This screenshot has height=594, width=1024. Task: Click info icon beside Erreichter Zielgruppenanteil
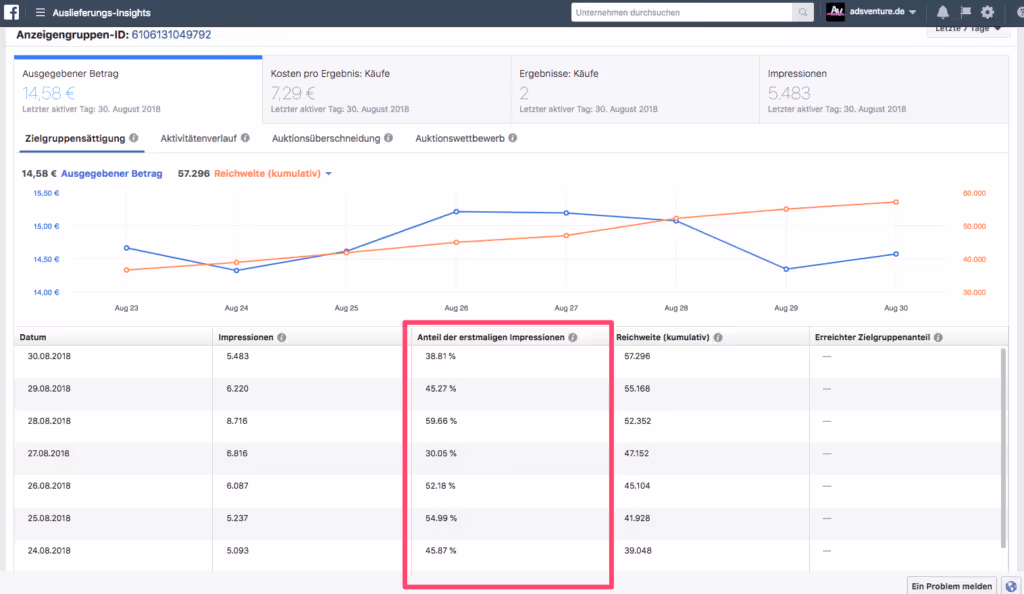[x=938, y=337]
